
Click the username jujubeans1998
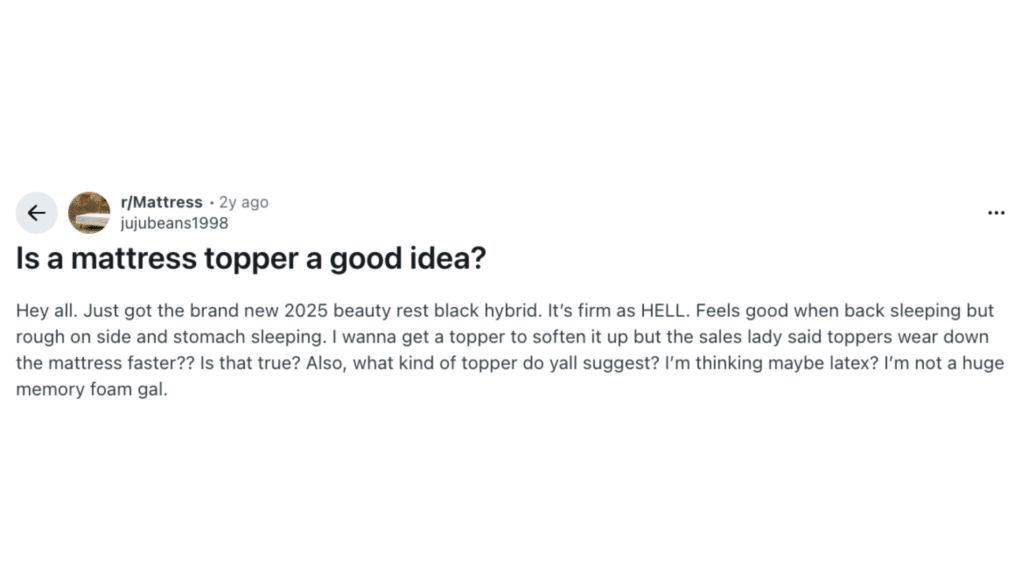pyautogui.click(x=172, y=223)
